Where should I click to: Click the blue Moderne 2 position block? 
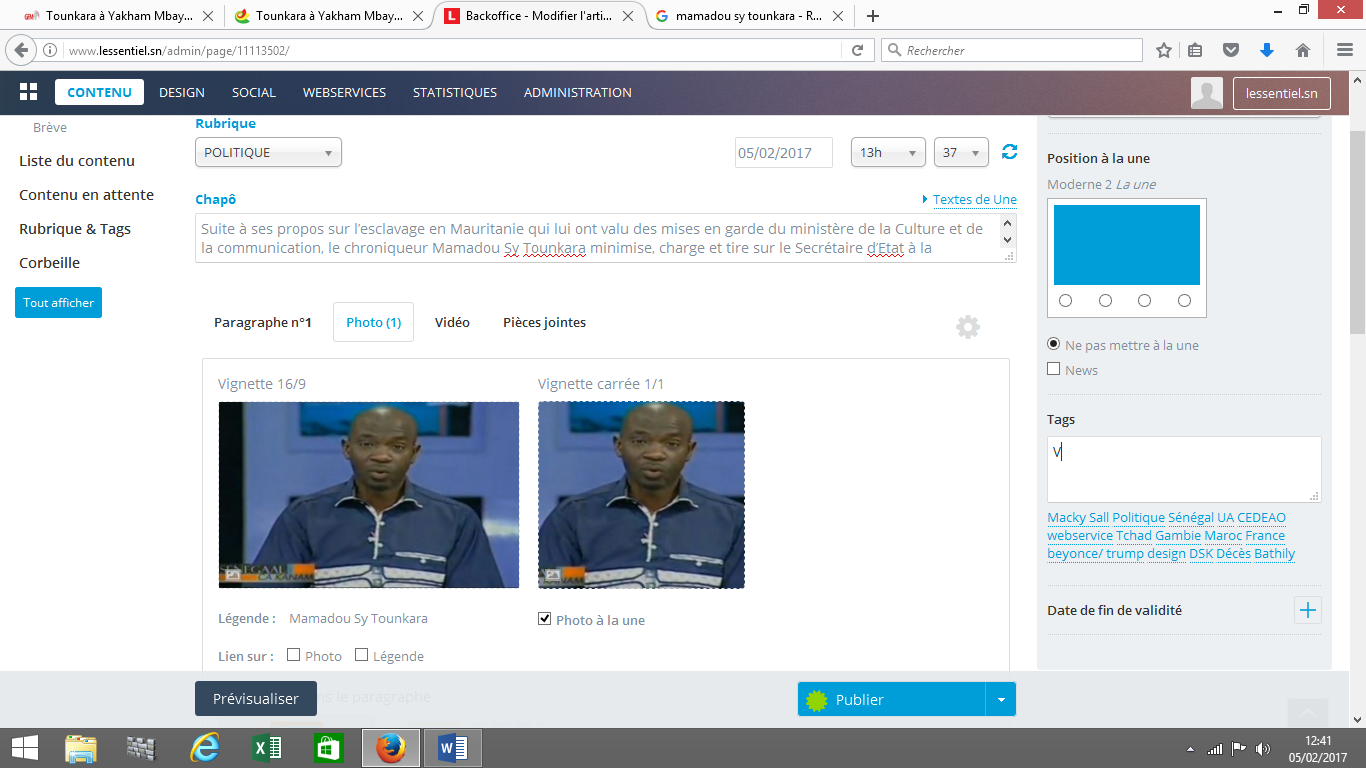point(1126,245)
